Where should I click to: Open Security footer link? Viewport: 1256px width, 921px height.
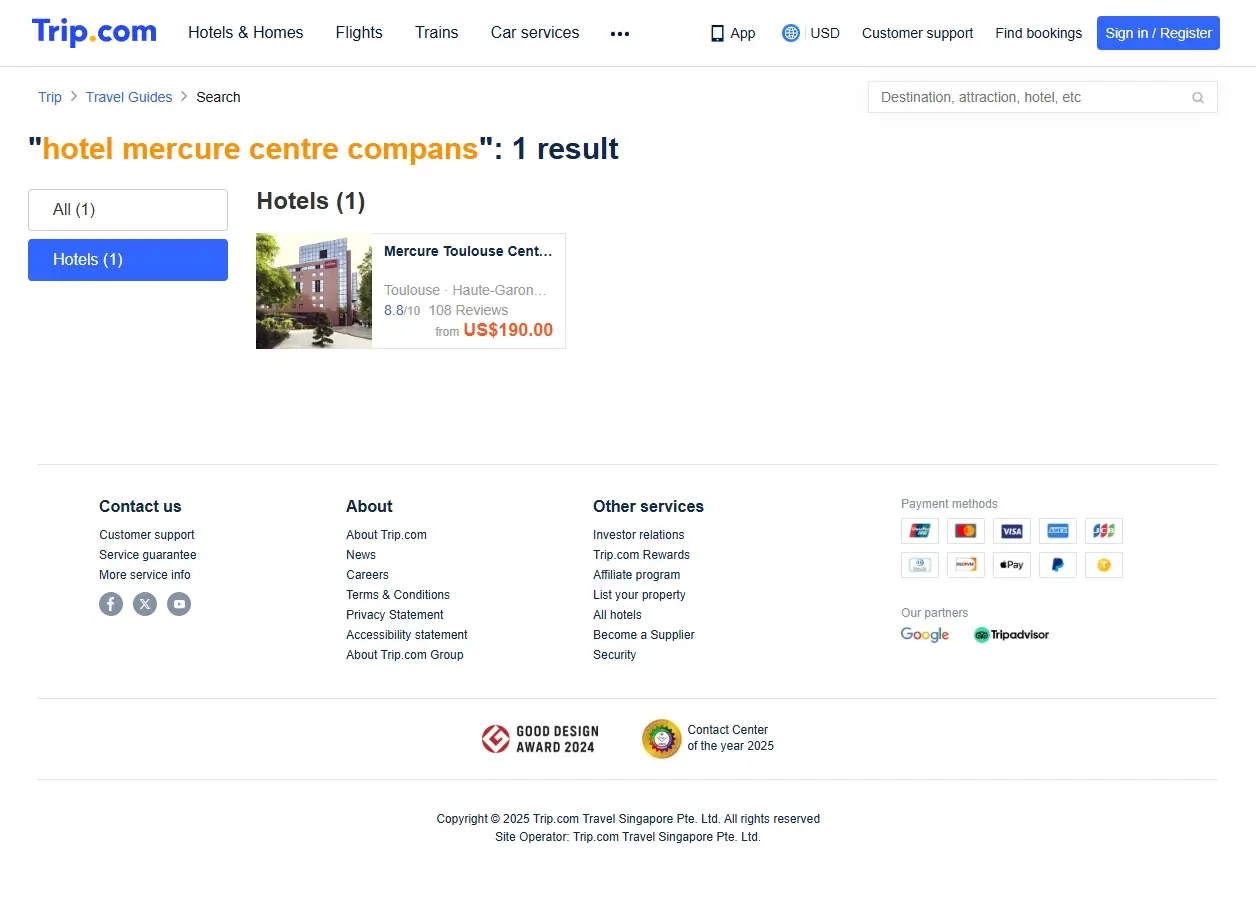coord(614,655)
